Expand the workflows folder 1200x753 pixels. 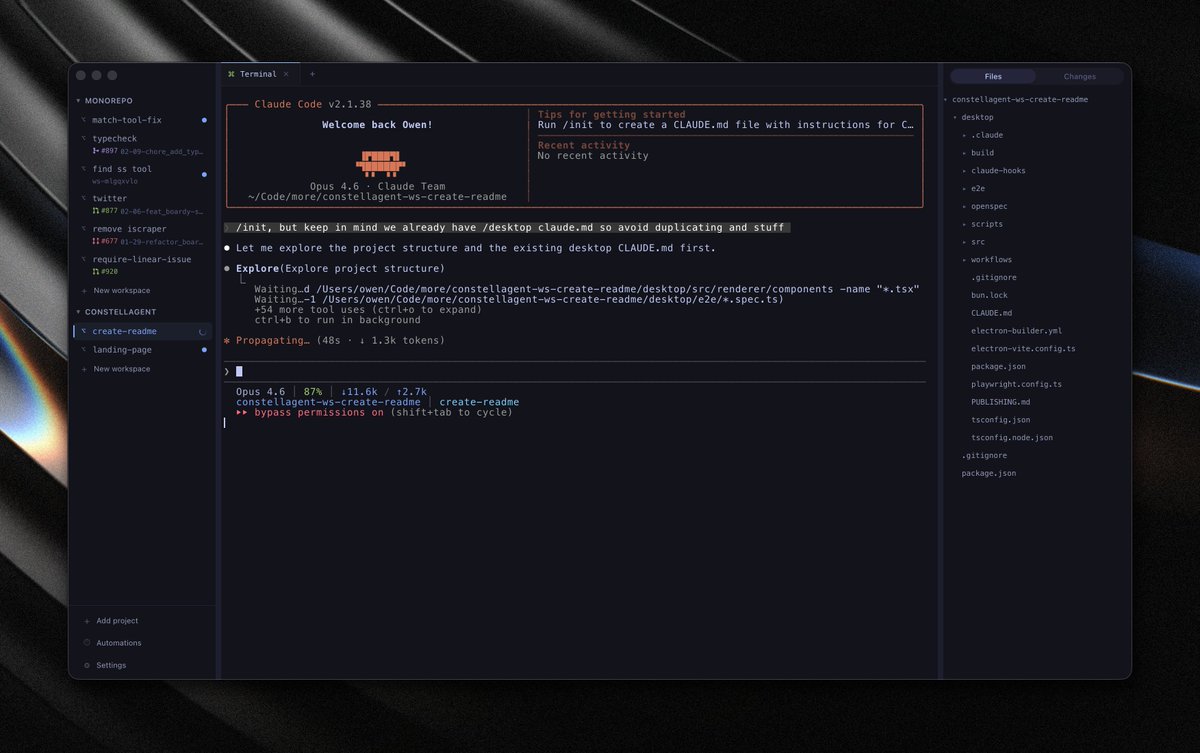pos(965,260)
